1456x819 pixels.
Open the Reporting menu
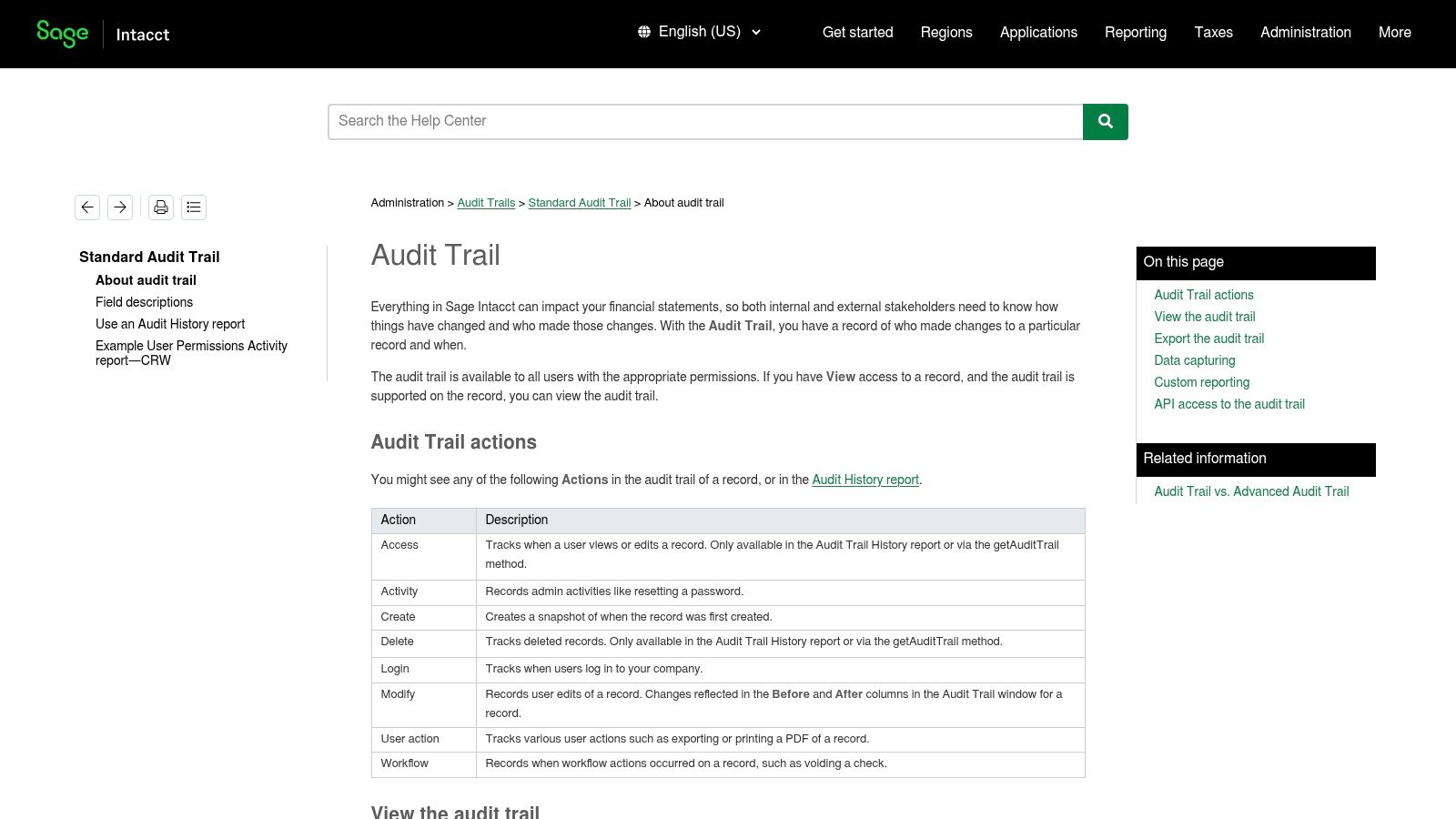1136,33
